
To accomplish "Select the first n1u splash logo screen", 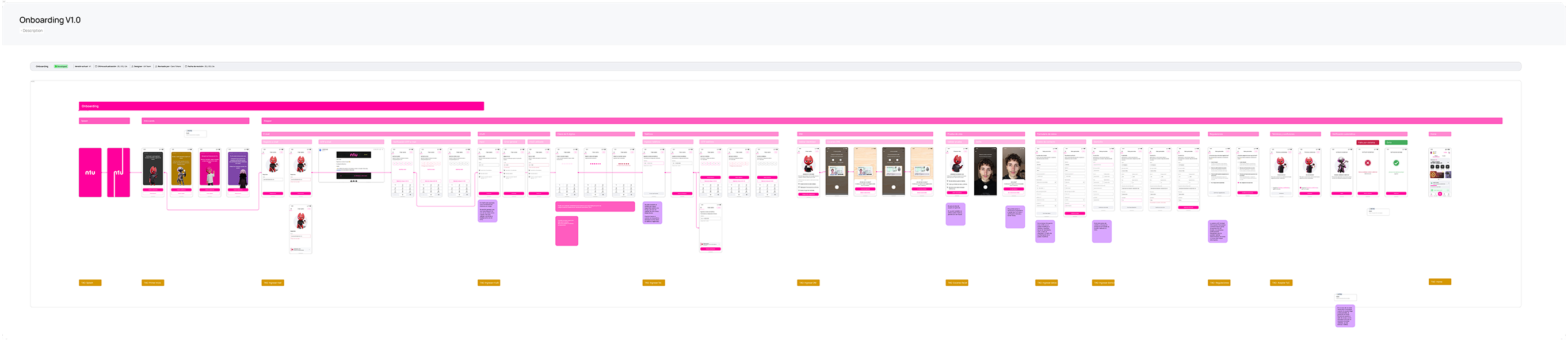I will [90, 172].
